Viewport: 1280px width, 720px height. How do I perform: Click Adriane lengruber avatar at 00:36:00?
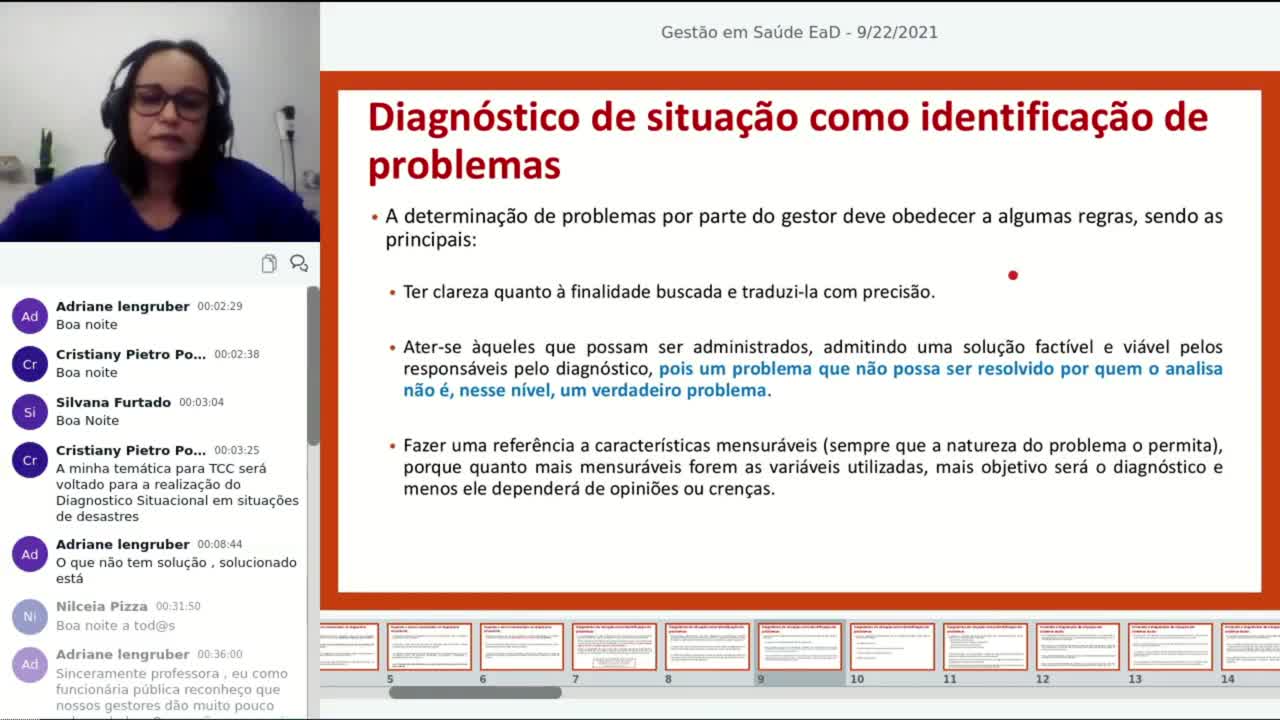point(30,664)
